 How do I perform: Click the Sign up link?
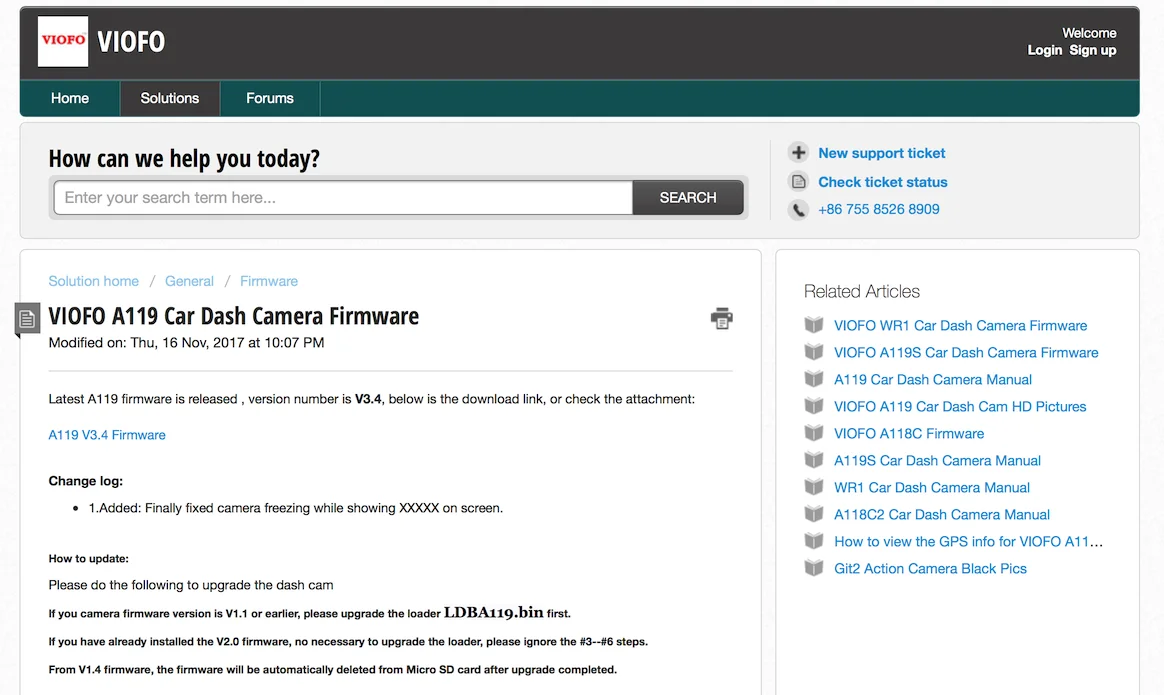[1093, 50]
